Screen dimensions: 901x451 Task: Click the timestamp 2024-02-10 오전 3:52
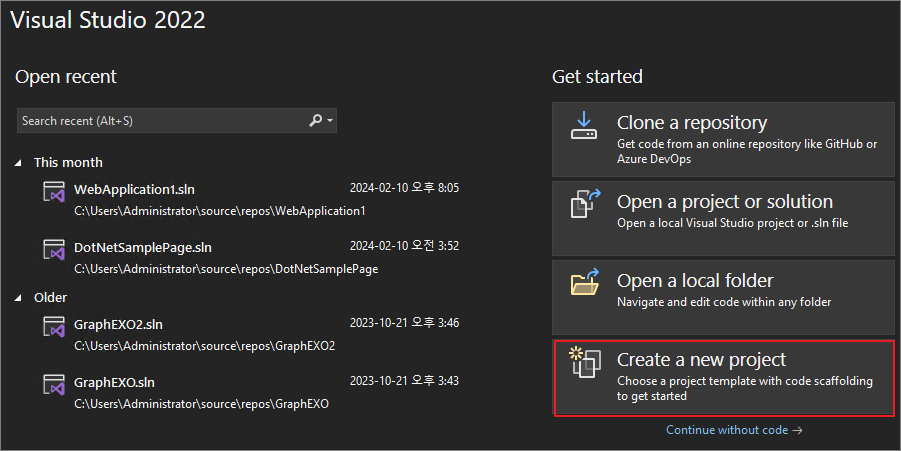tap(405, 246)
